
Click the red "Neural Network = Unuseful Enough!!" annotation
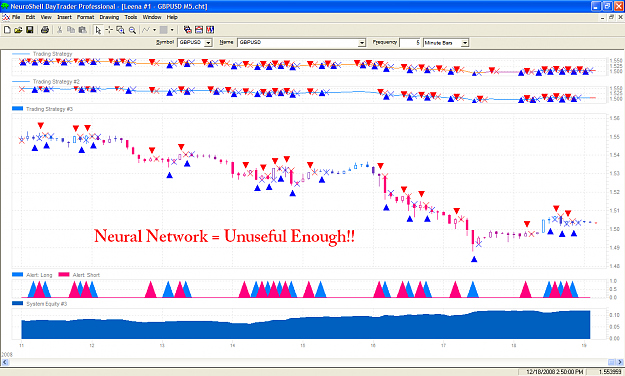[x=224, y=236]
